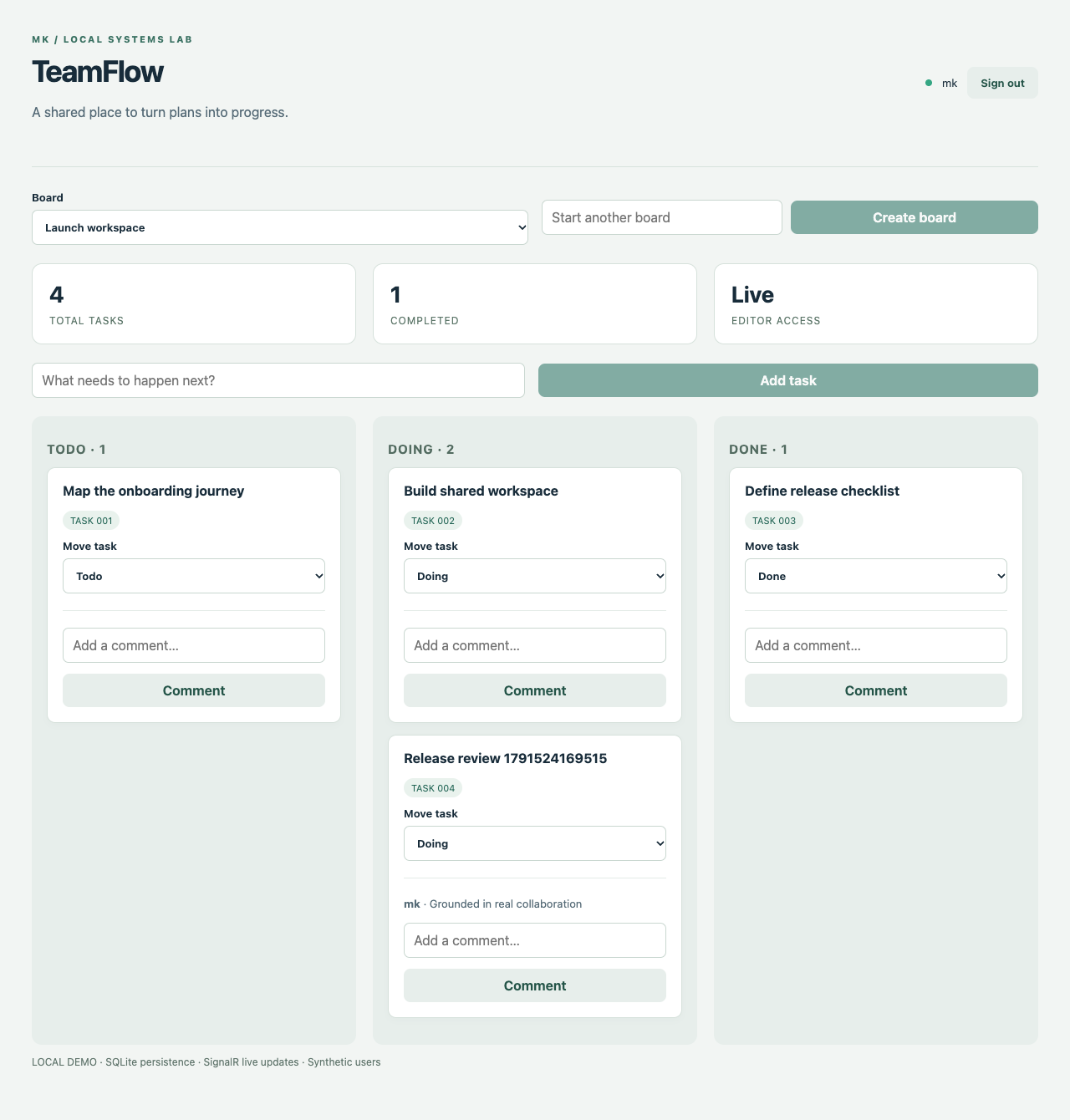This screenshot has width=1070, height=1120.
Task: Click the Sign out button
Action: coord(1002,83)
